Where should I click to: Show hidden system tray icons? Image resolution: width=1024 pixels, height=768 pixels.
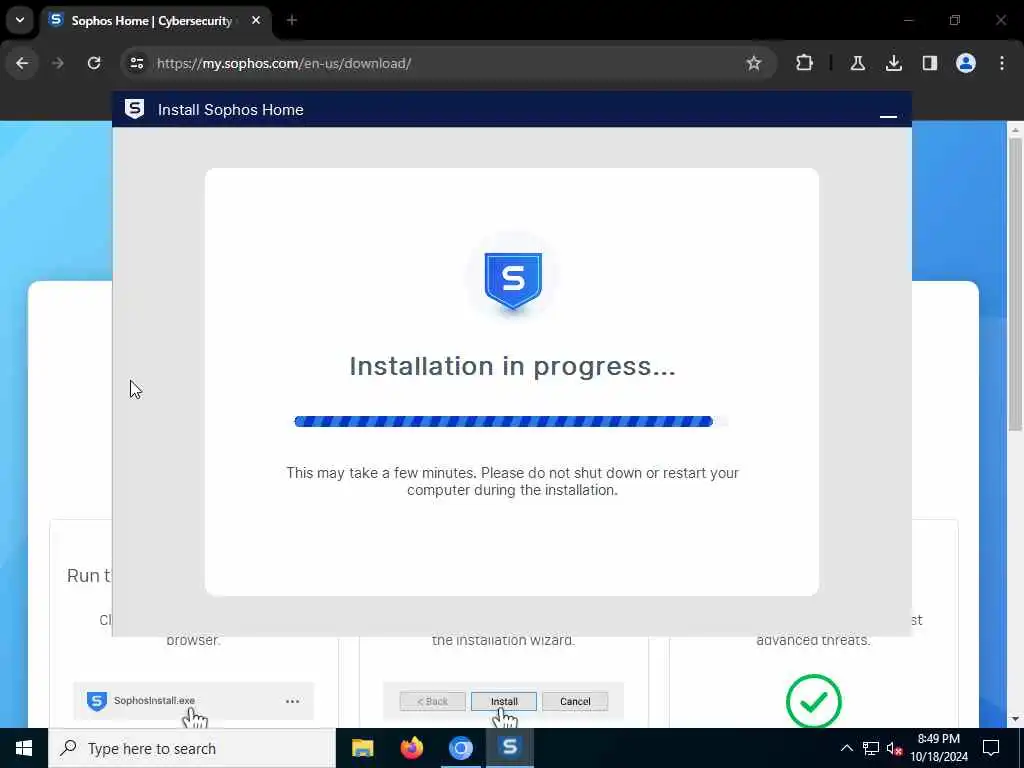pos(846,748)
